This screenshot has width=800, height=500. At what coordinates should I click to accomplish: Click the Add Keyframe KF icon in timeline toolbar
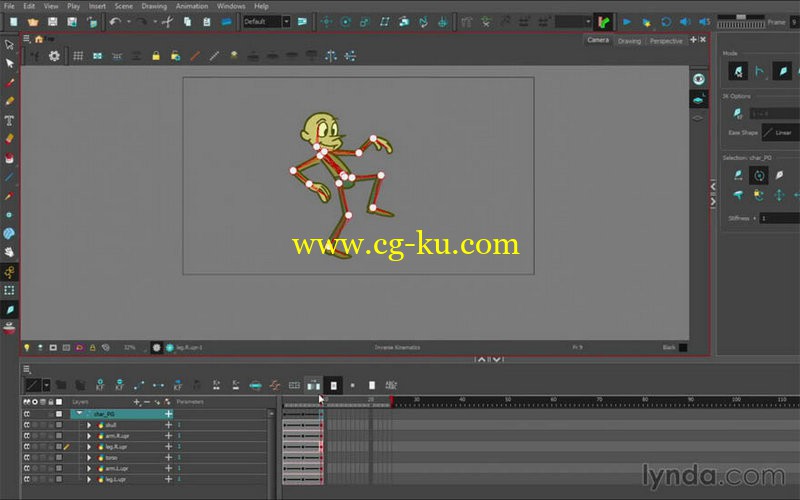(100, 385)
